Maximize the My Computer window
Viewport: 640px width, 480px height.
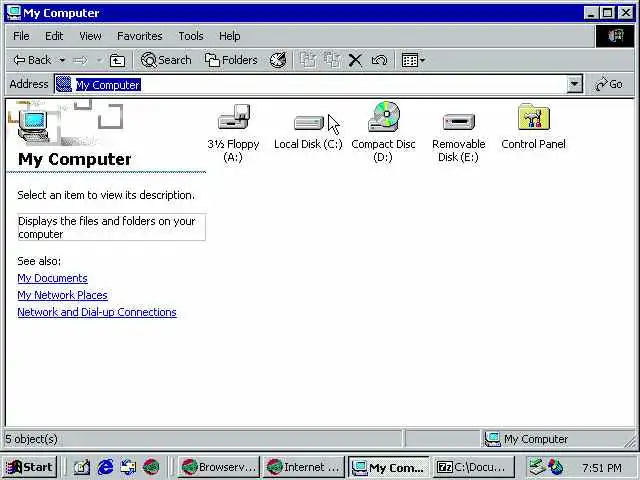(607, 13)
